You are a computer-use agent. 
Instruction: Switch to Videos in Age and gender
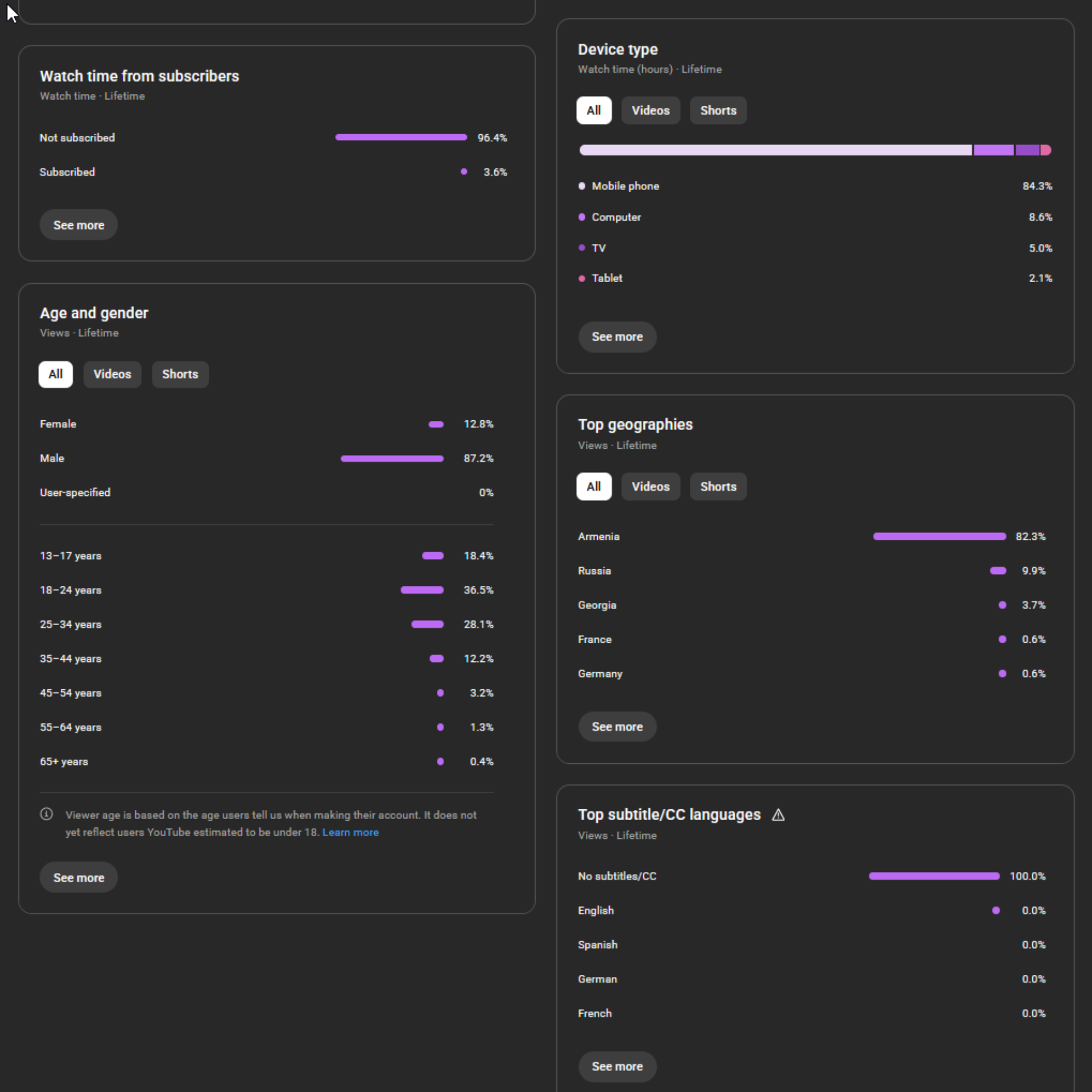(x=112, y=374)
